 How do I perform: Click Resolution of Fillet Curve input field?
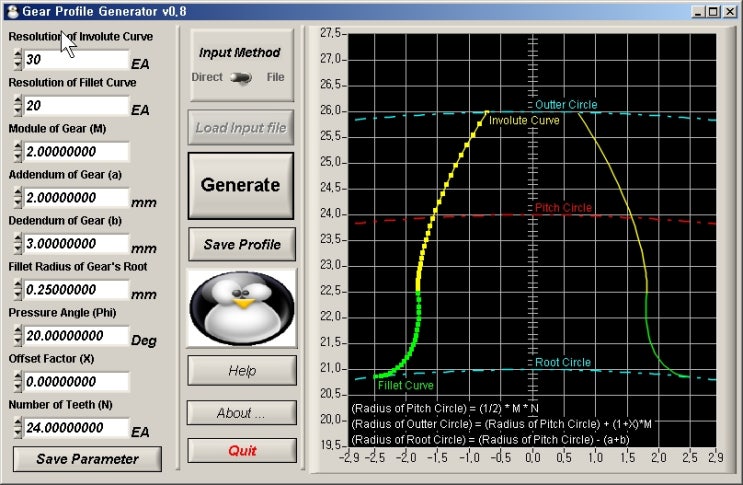click(76, 106)
